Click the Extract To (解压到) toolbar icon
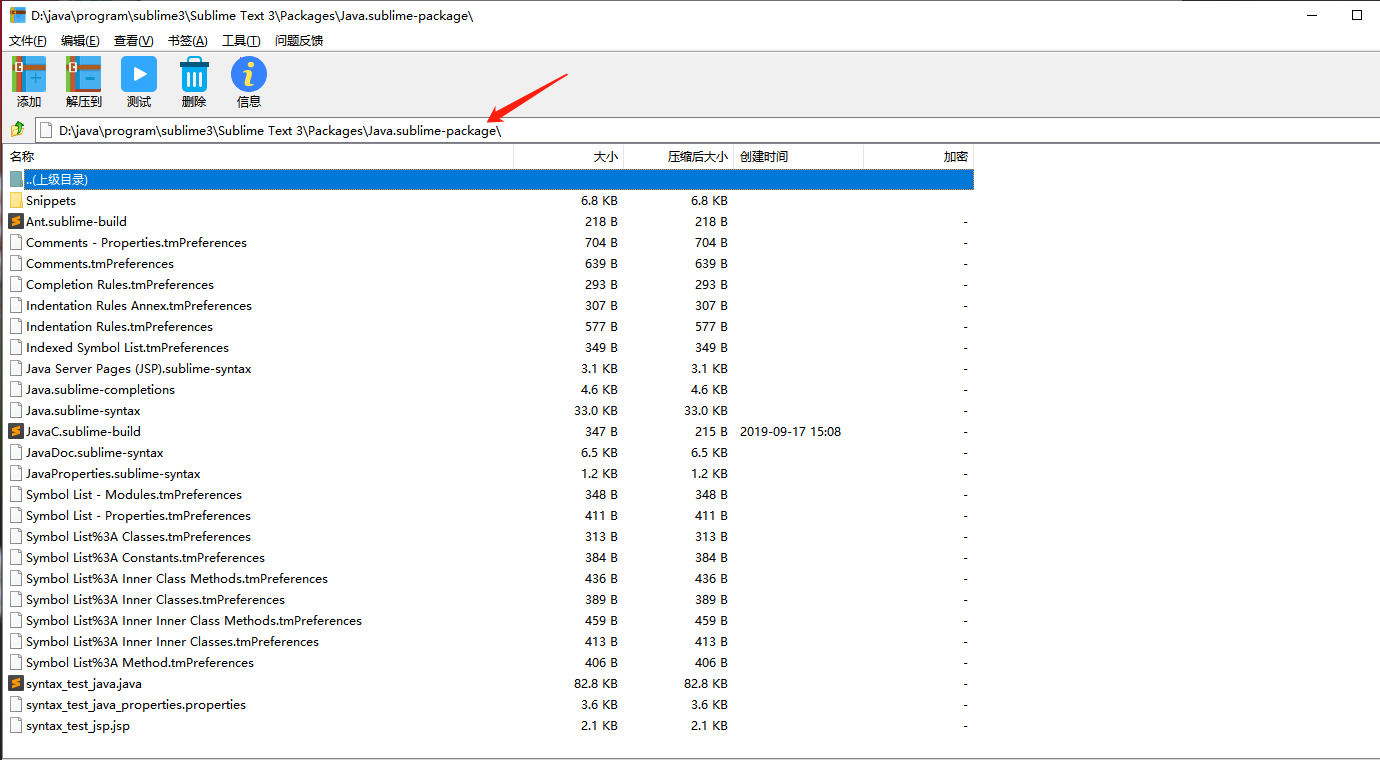This screenshot has height=760, width=1380. (84, 75)
